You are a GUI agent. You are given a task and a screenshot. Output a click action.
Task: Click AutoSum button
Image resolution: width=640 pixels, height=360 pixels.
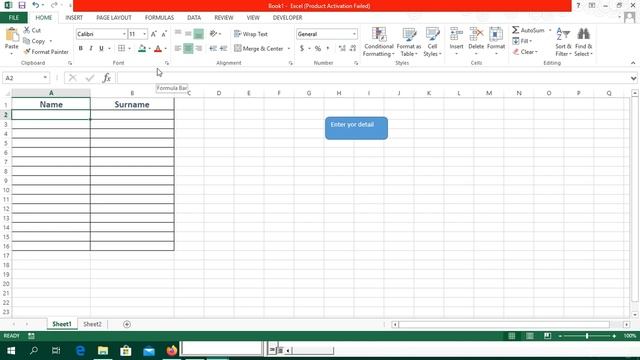click(529, 30)
